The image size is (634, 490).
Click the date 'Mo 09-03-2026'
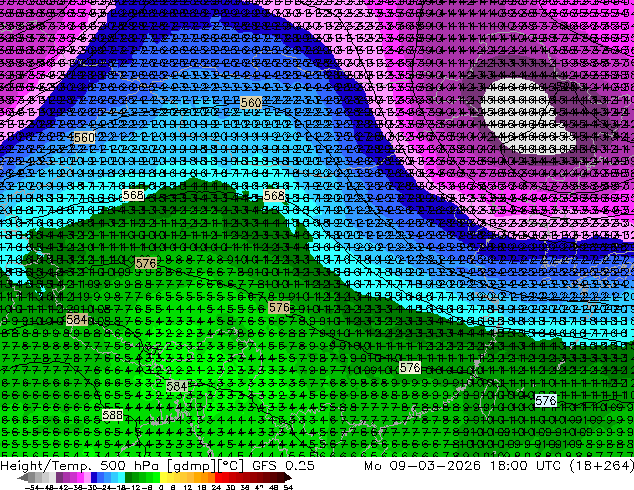point(423,465)
